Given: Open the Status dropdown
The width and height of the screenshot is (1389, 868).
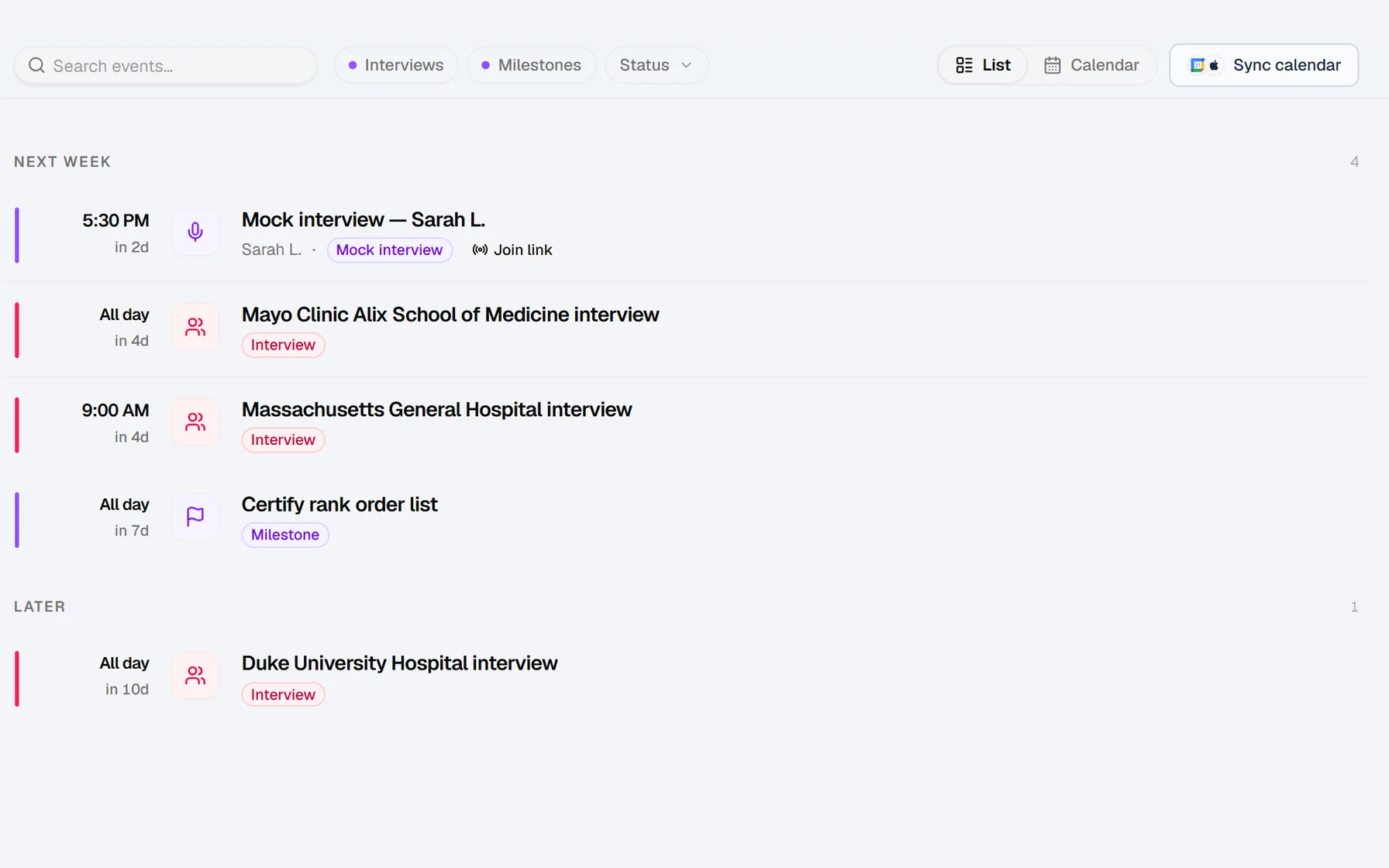Looking at the screenshot, I should click(x=657, y=65).
